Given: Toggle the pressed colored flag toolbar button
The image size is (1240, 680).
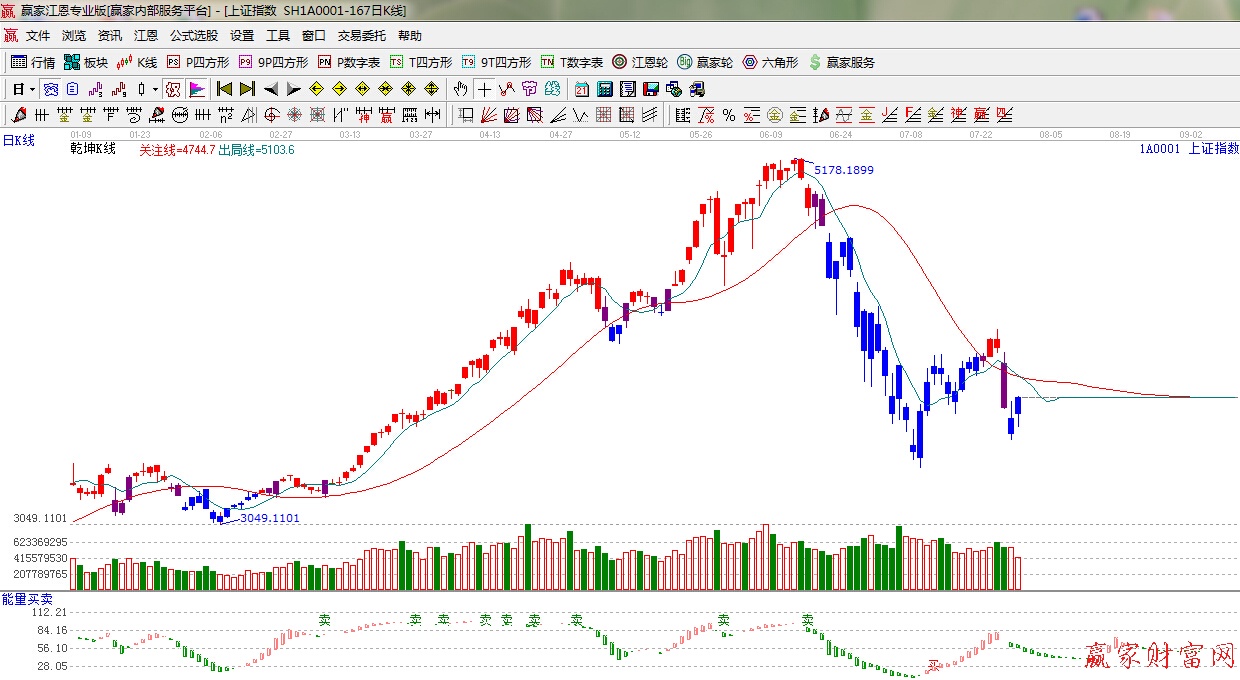Looking at the screenshot, I should 196,89.
